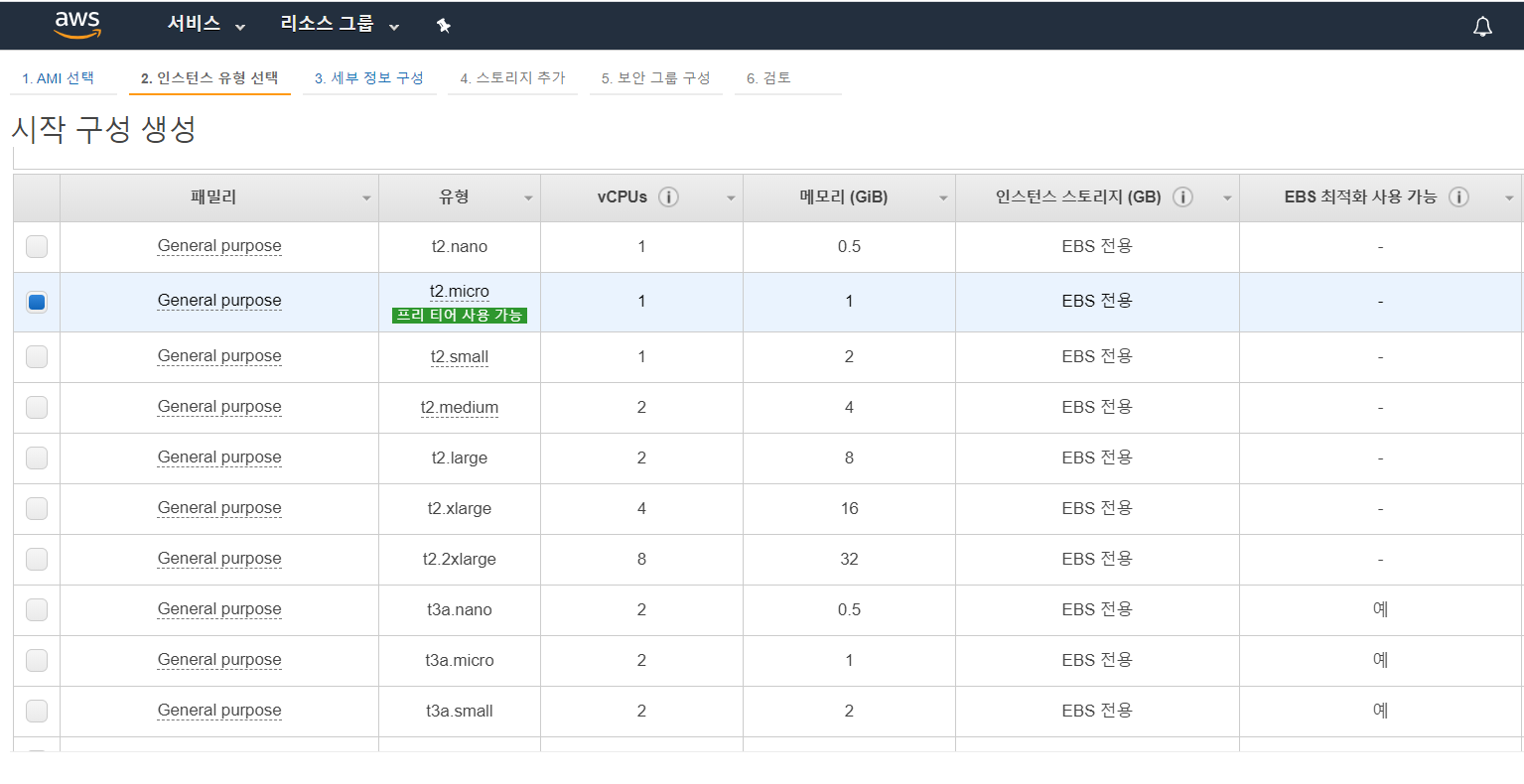Click the t3a.nano type cell
This screenshot has height=784, width=1524.
coord(460,610)
